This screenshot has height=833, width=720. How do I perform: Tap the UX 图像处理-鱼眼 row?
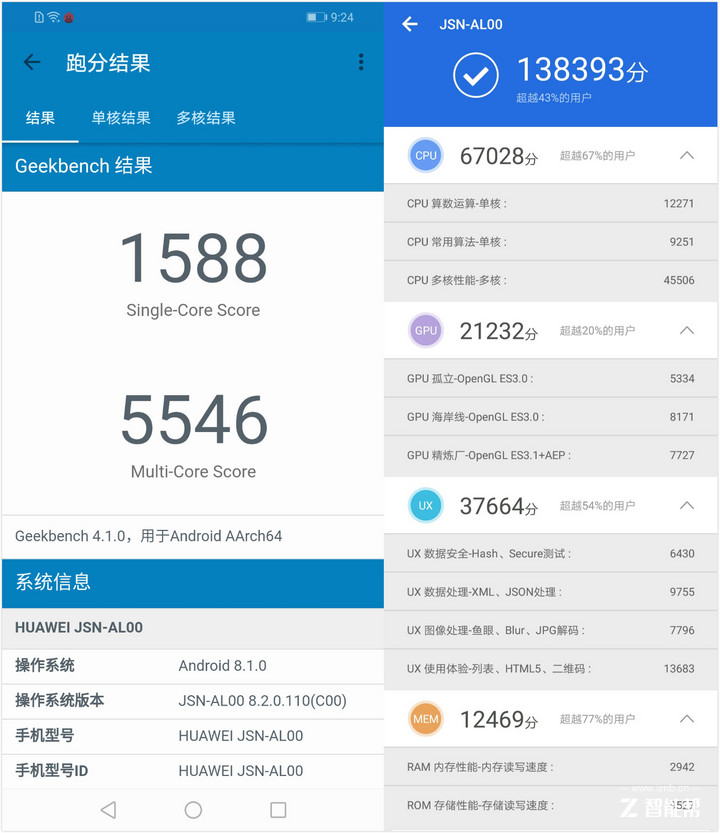pos(550,631)
